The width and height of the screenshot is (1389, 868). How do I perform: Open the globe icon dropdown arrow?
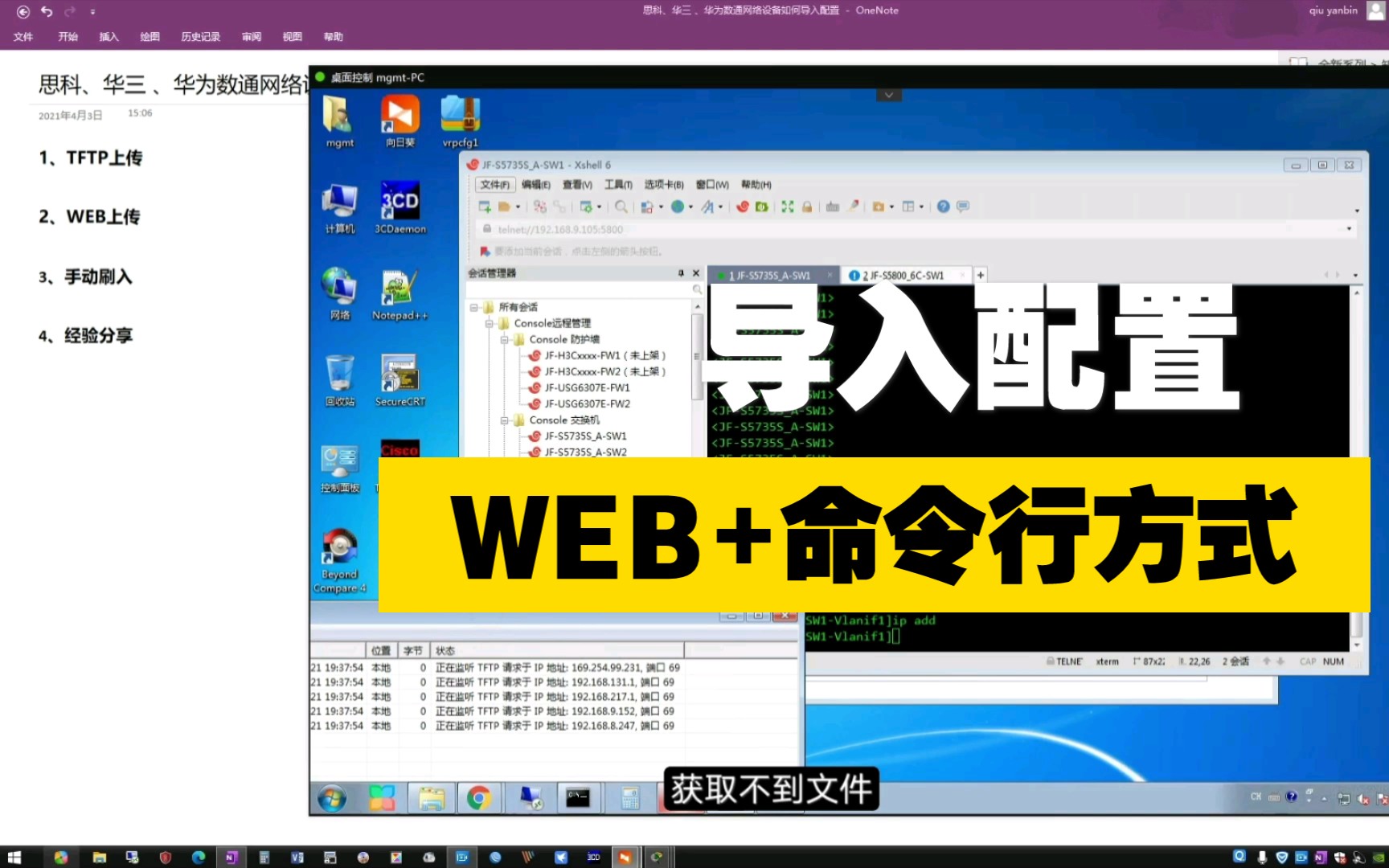point(690,207)
